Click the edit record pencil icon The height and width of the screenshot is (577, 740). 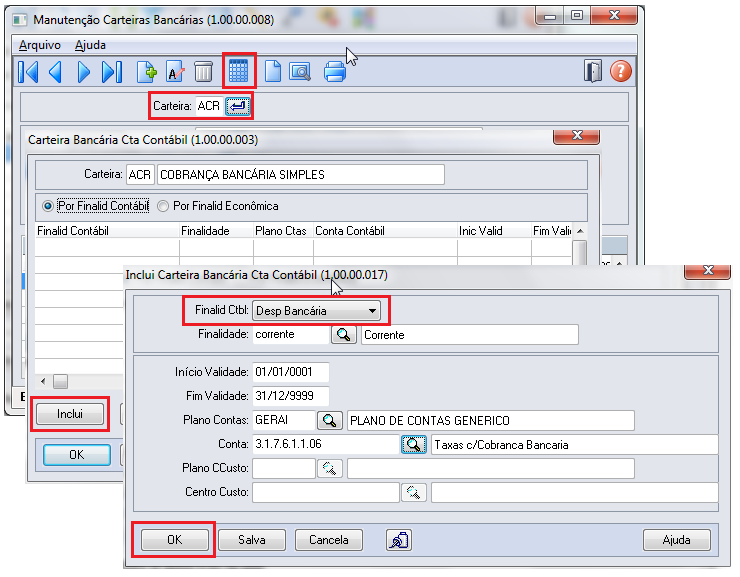tap(175, 72)
